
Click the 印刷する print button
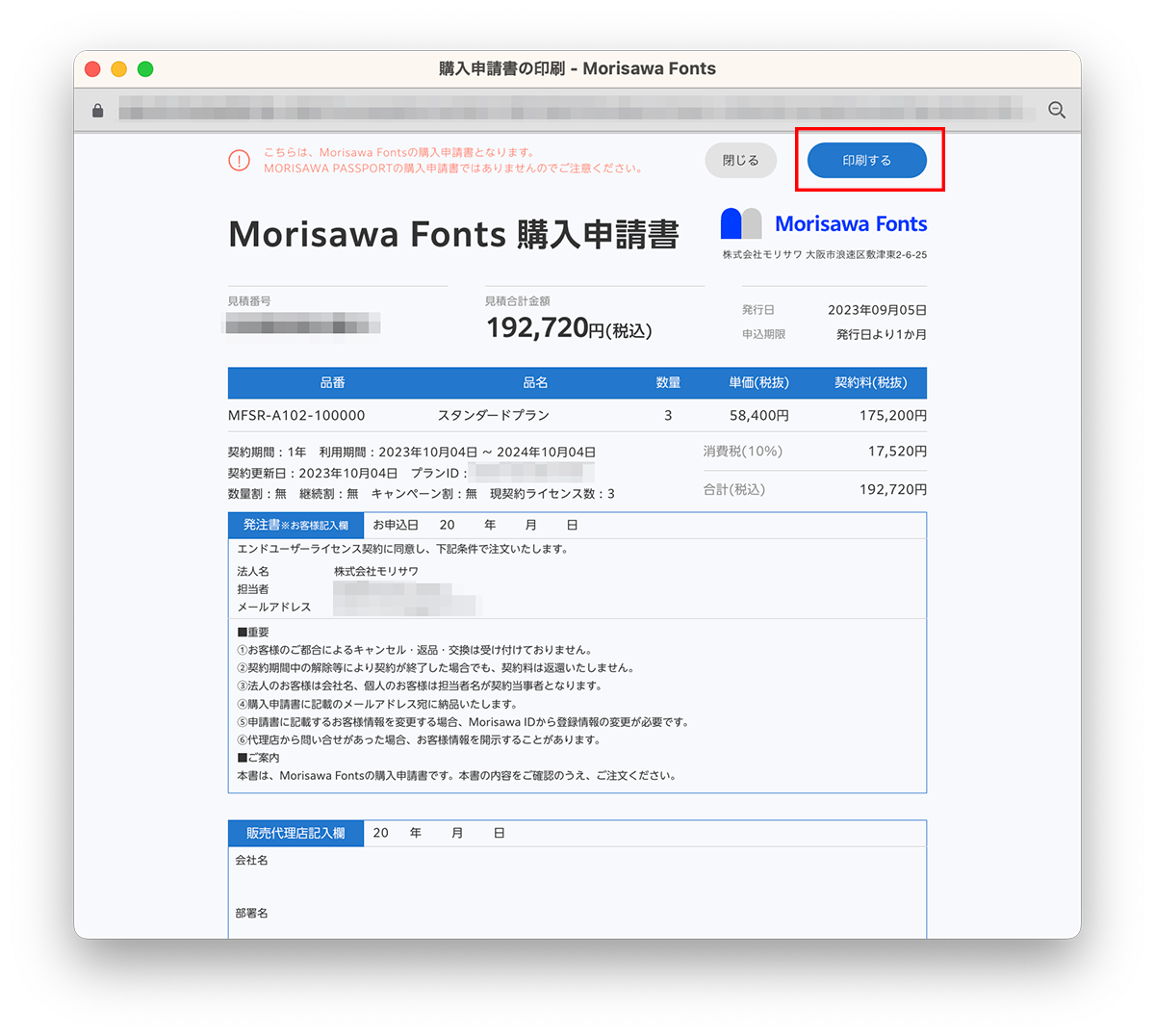[866, 161]
